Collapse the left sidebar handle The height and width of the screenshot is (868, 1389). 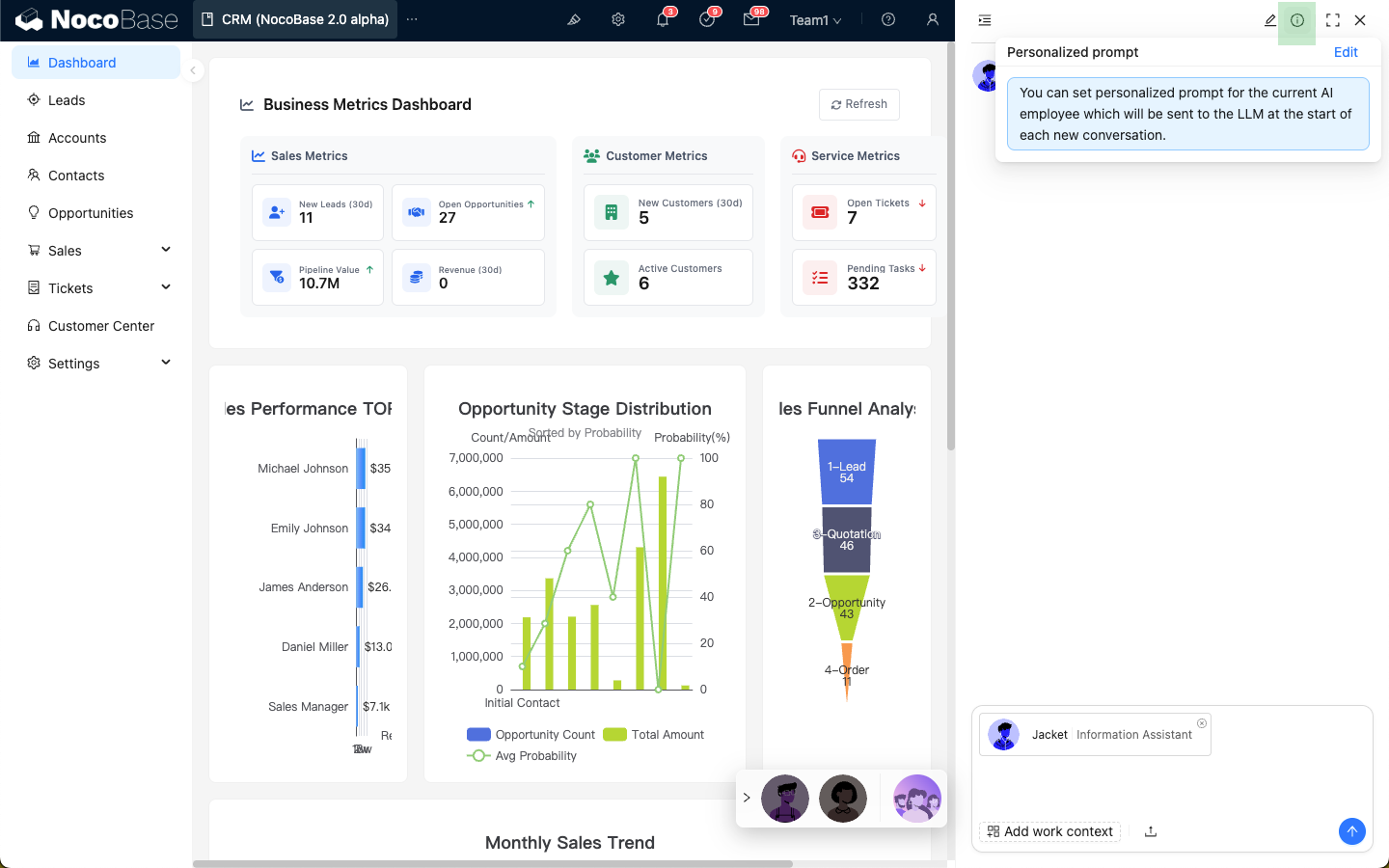click(x=193, y=70)
